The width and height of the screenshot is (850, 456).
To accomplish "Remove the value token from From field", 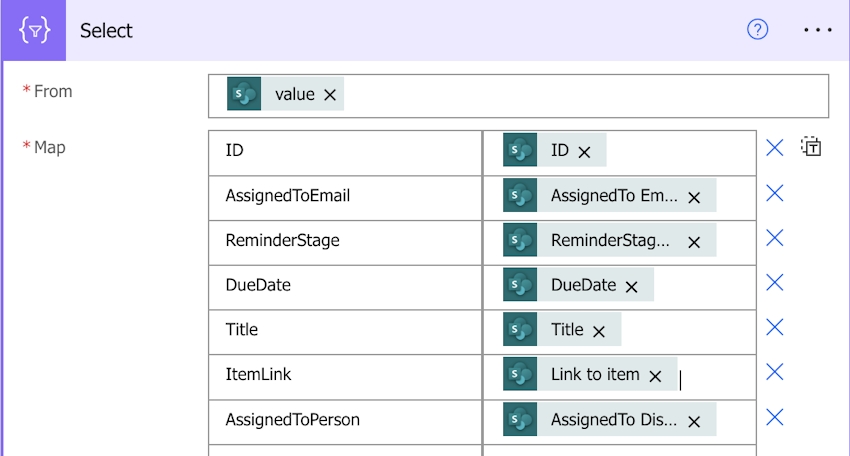I will (330, 95).
